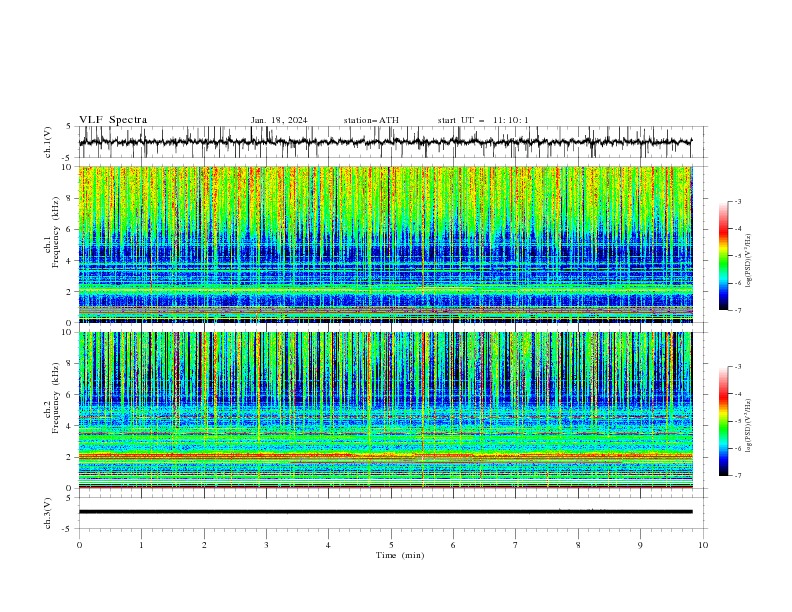Screen dimensions: 792x612
Task: Click the "-5" volt tick on ch.1(V) axis
Action: coord(68,158)
